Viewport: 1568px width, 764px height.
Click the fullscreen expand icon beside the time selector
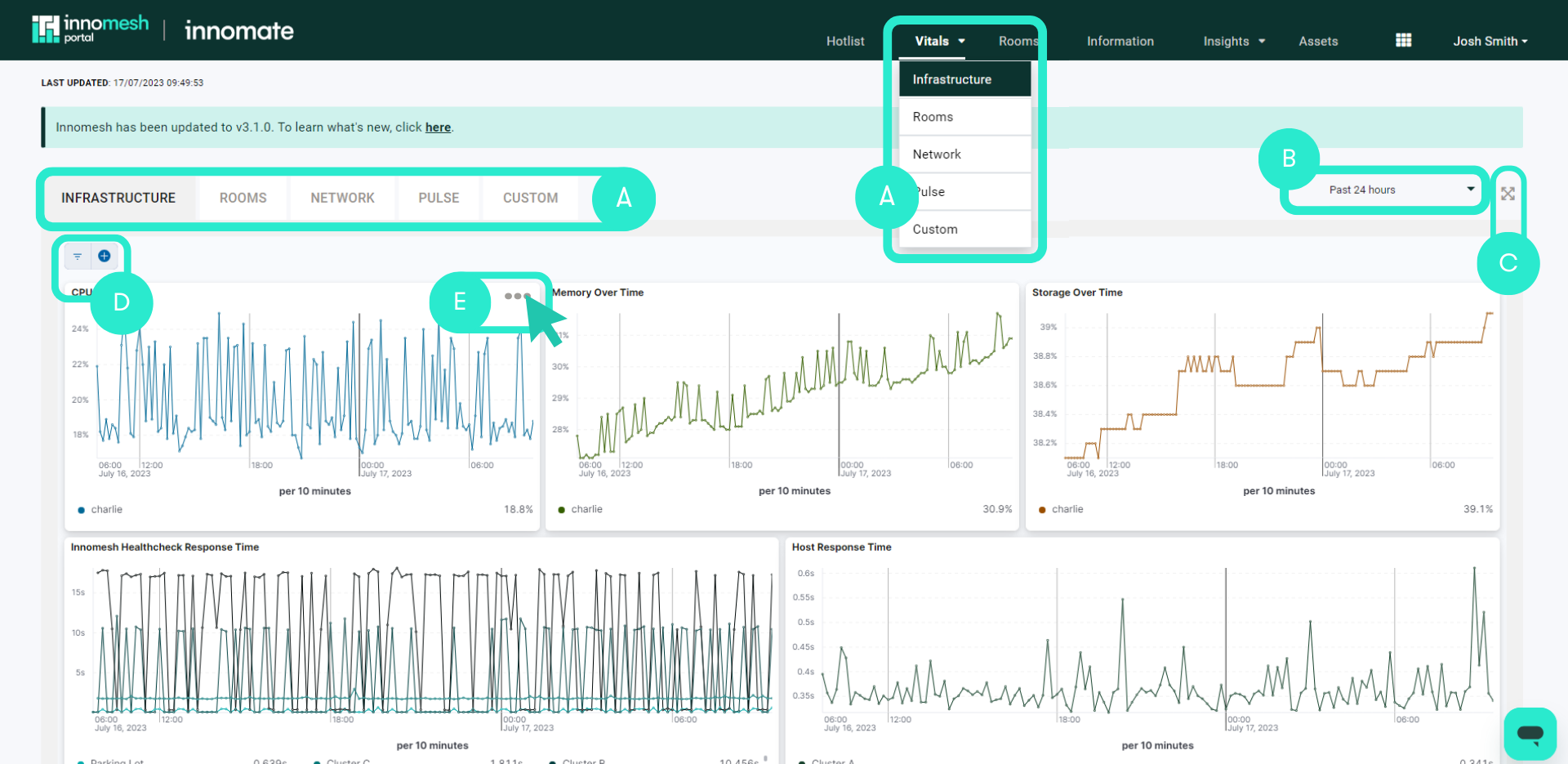pos(1508,194)
